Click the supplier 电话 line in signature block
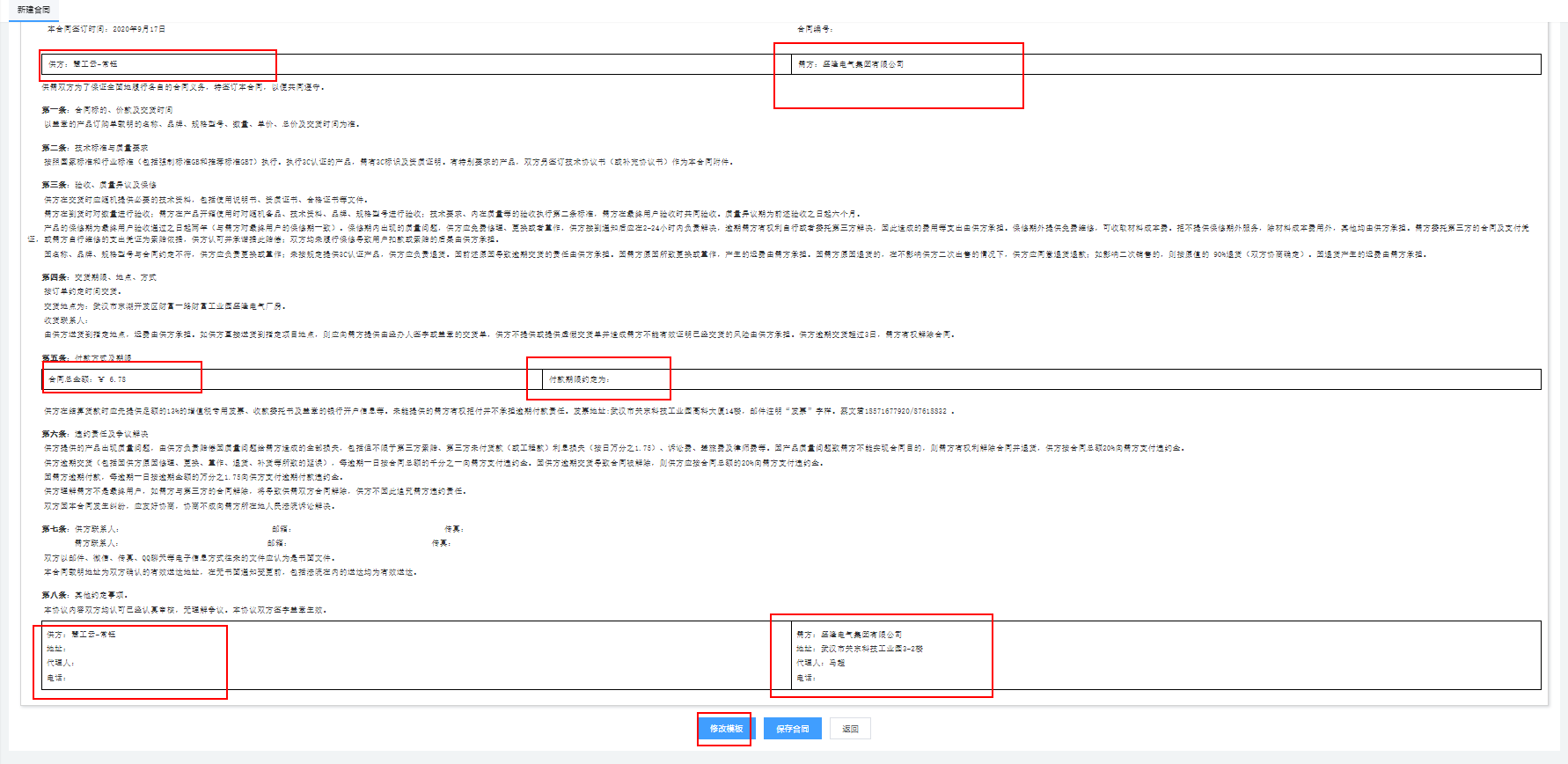 [56, 678]
